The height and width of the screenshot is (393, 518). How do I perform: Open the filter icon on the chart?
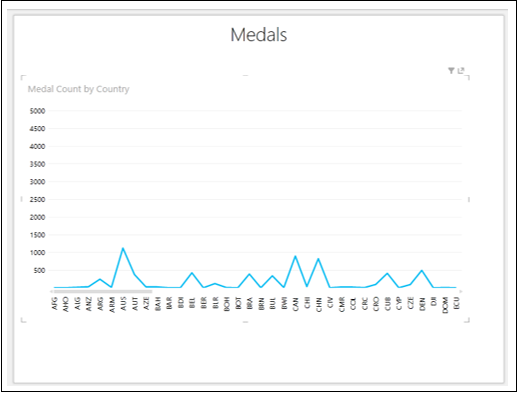point(451,71)
